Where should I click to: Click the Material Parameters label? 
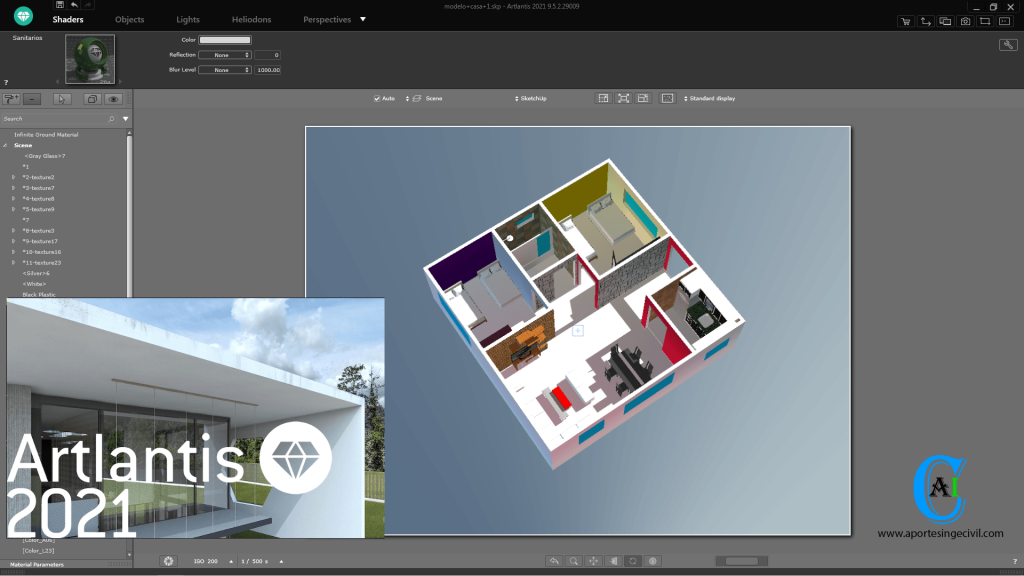click(x=36, y=565)
